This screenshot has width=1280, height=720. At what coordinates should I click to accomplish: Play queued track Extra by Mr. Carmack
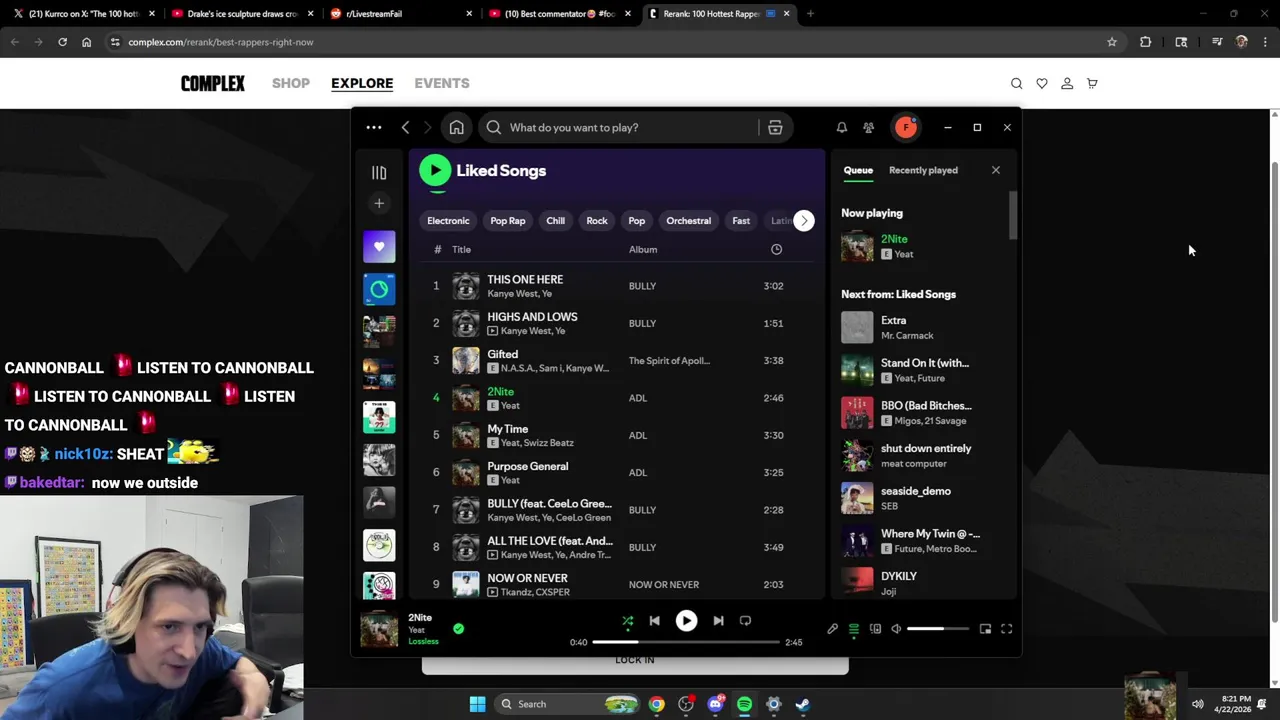pos(920,328)
